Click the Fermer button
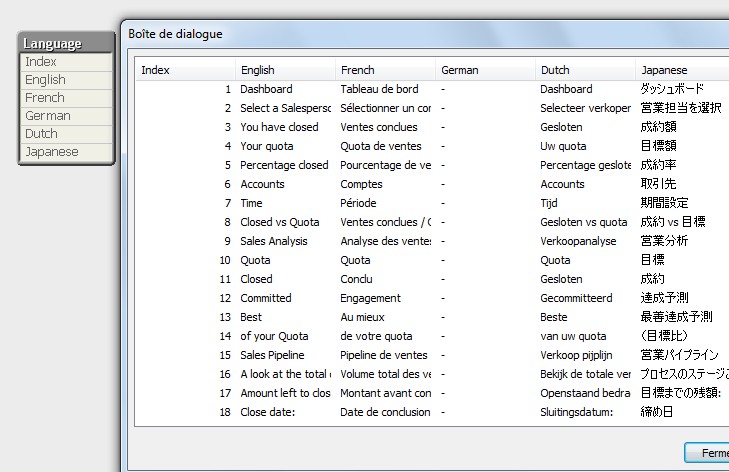This screenshot has width=729, height=472. (710, 453)
